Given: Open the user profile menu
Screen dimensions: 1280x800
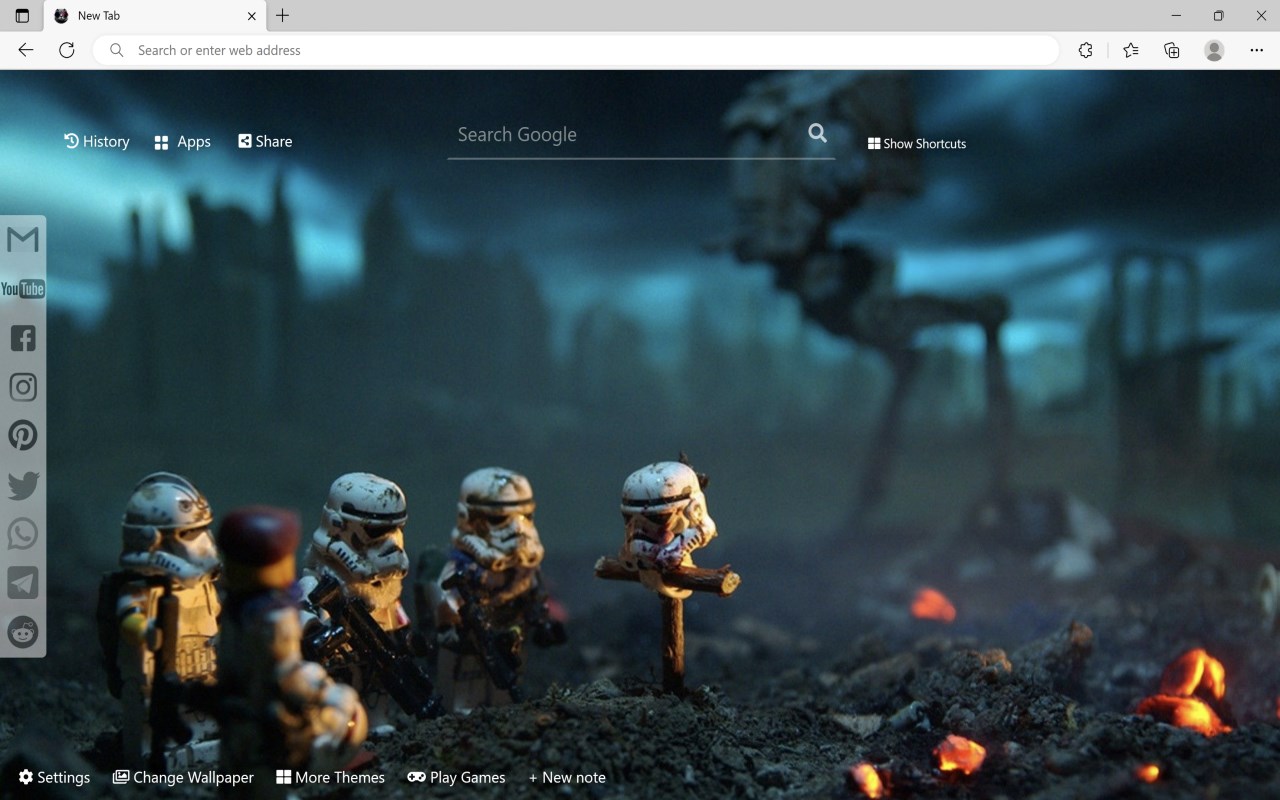Looking at the screenshot, I should (1214, 50).
